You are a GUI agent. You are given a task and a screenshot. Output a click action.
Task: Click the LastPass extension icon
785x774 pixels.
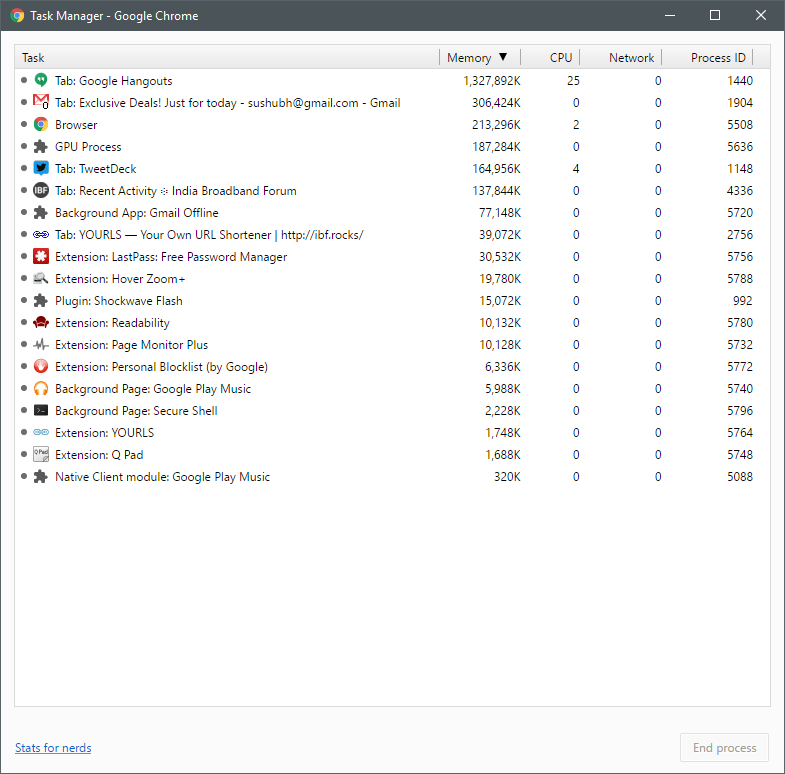click(x=41, y=257)
